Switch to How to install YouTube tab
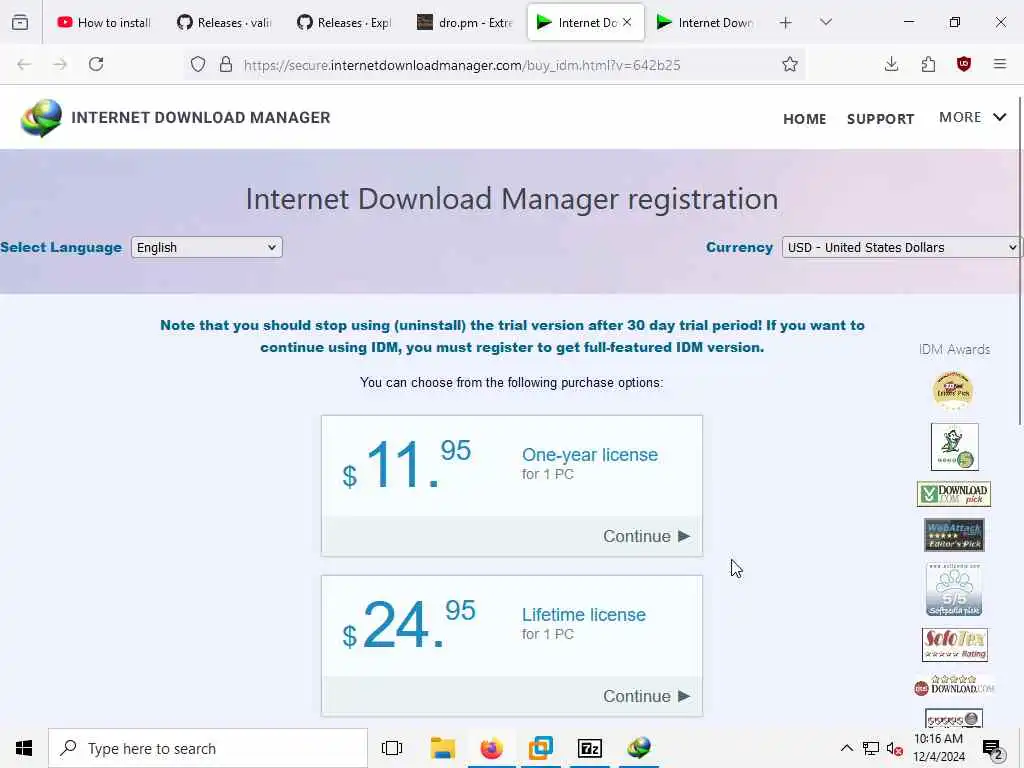Image resolution: width=1024 pixels, height=768 pixels. [104, 22]
